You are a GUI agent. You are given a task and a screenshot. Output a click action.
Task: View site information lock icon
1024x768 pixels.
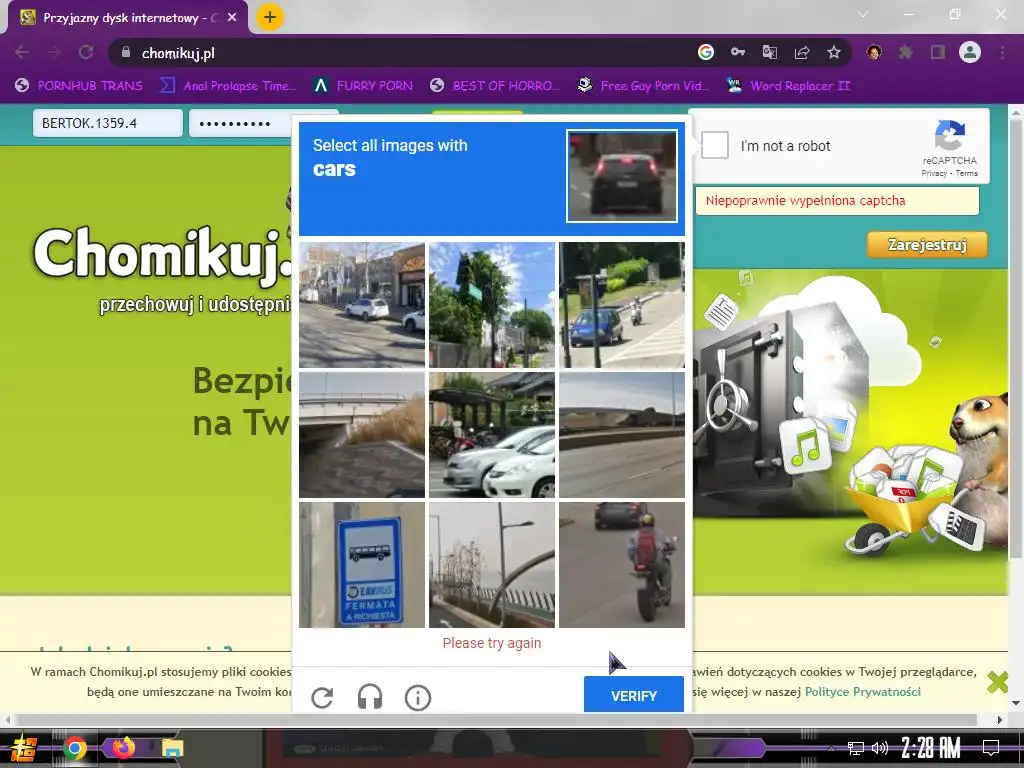[126, 52]
